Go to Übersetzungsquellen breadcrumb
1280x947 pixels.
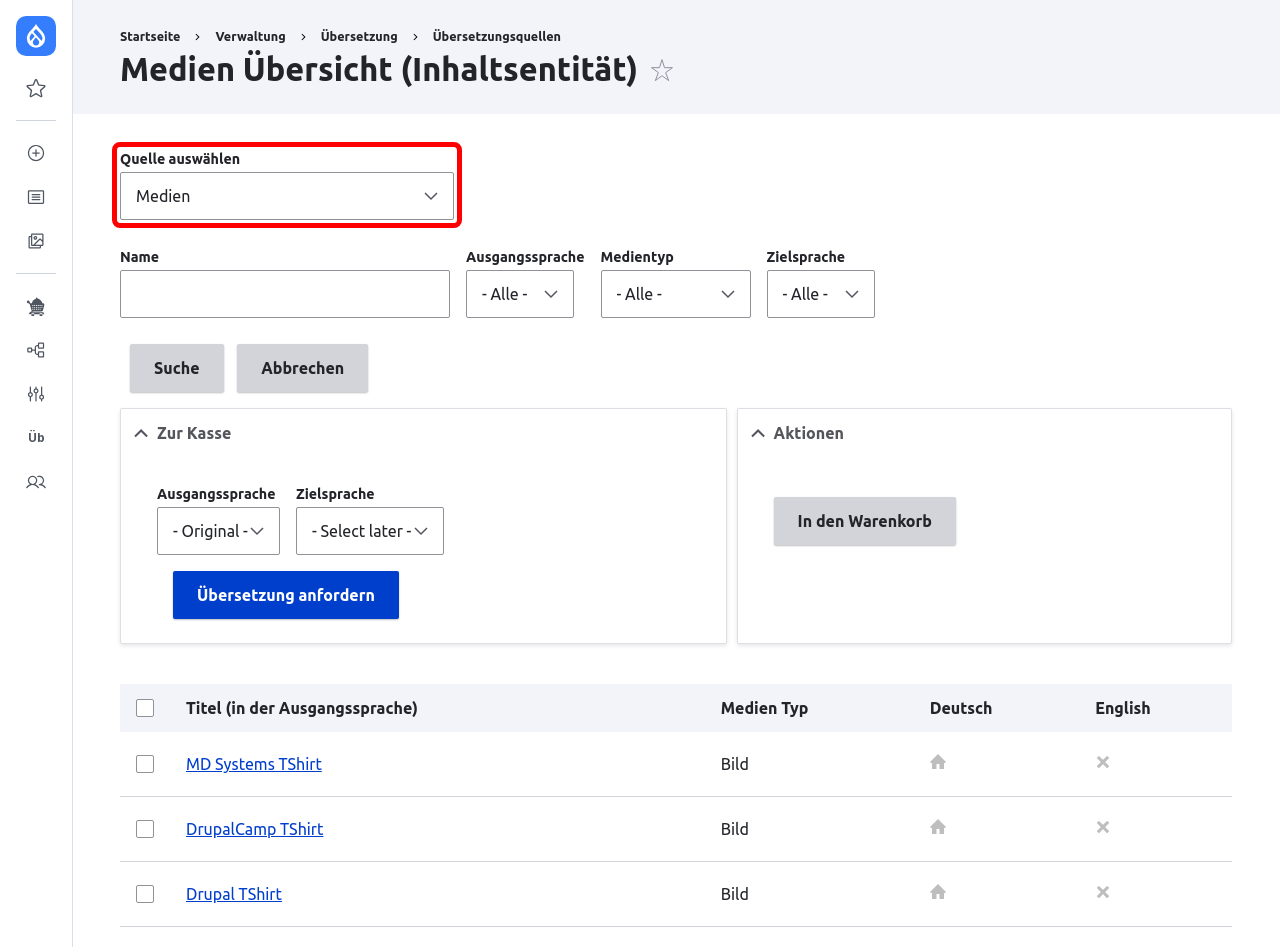[x=497, y=36]
